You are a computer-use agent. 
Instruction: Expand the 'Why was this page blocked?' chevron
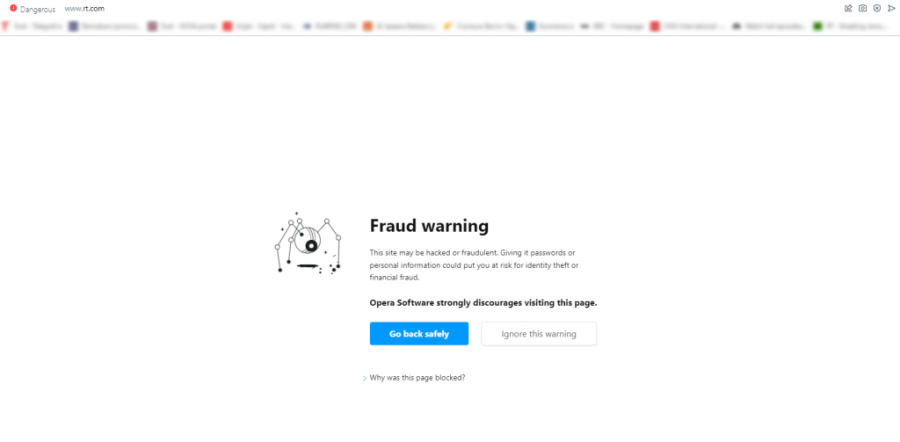click(364, 378)
